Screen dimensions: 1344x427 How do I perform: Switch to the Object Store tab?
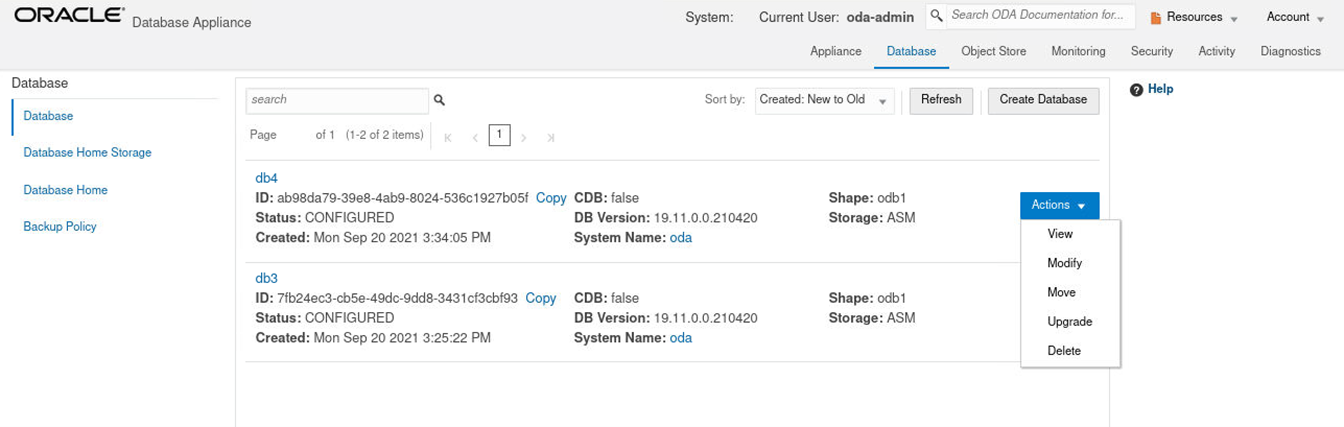click(993, 51)
